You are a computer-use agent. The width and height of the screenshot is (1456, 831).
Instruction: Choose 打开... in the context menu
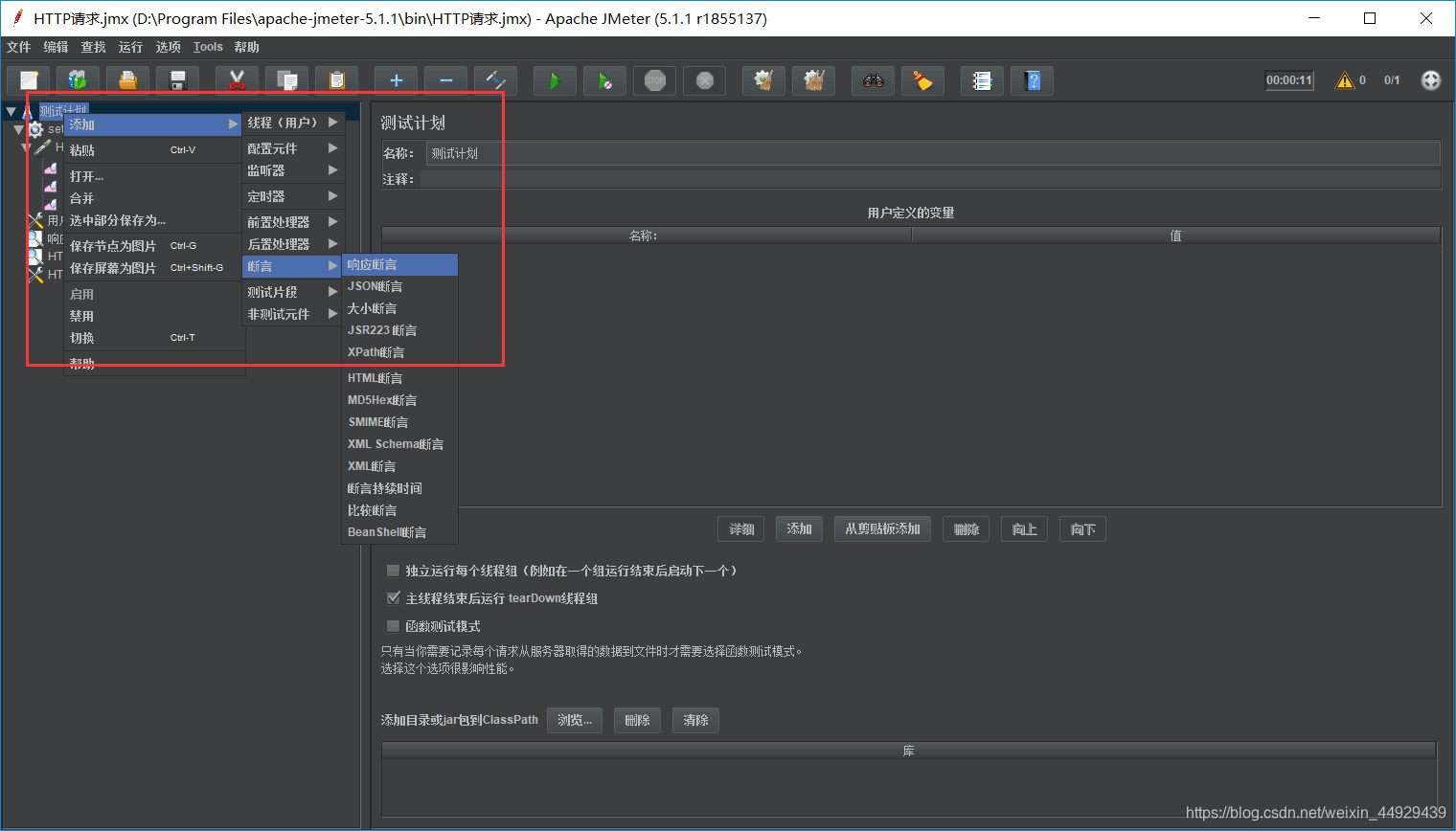click(153, 176)
